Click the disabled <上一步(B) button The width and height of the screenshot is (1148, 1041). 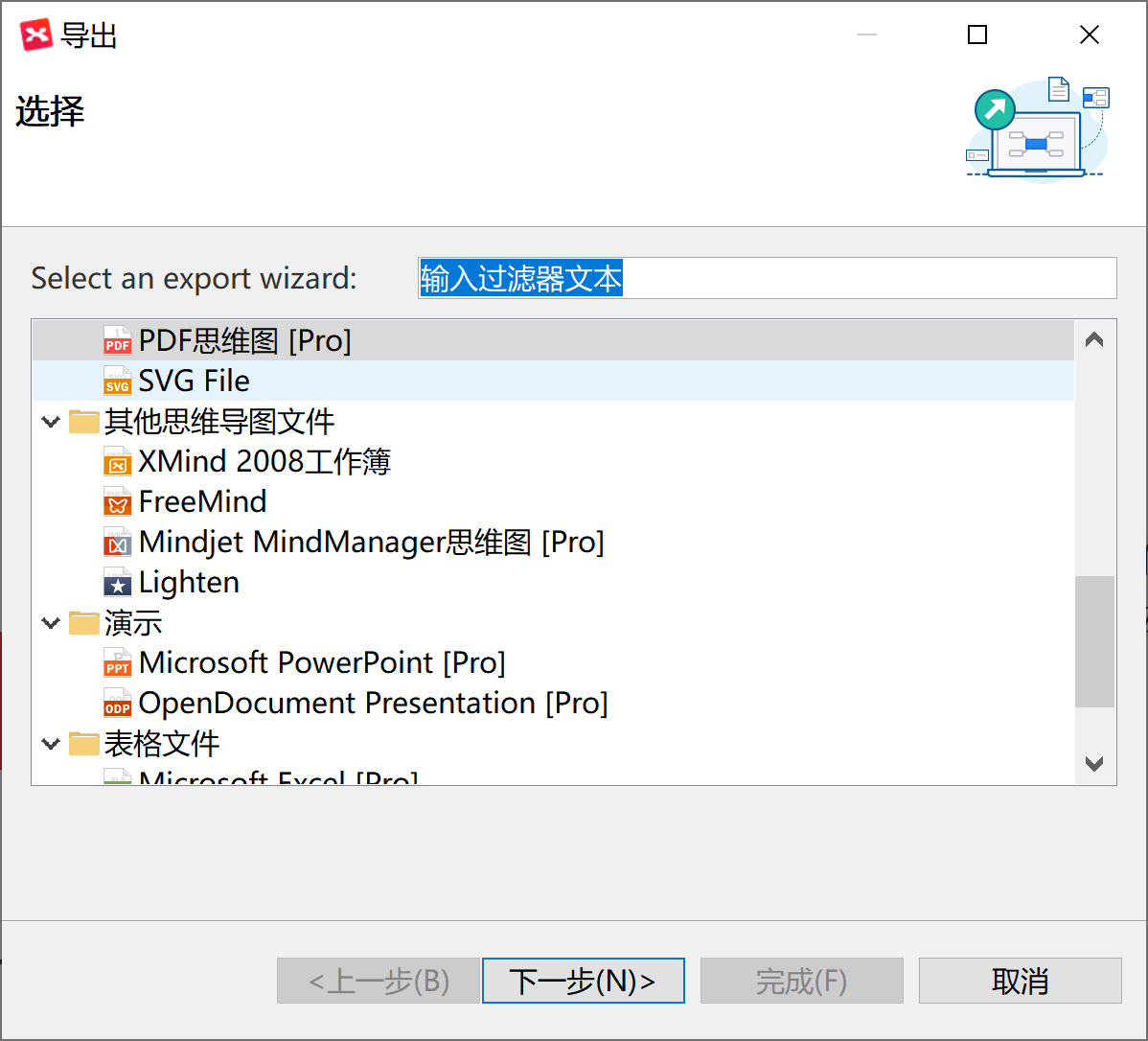pyautogui.click(x=378, y=981)
